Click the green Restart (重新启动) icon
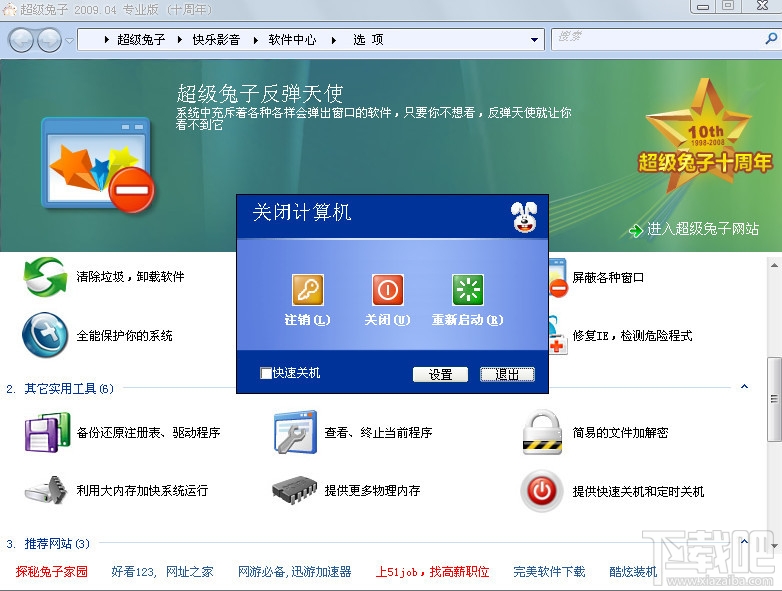782x591 pixels. pos(468,290)
